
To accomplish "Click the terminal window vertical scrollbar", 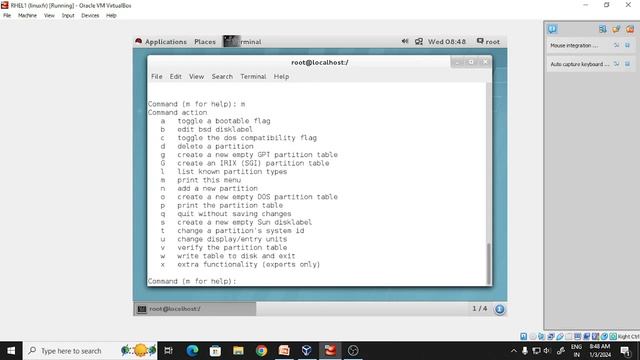I will tap(488, 264).
